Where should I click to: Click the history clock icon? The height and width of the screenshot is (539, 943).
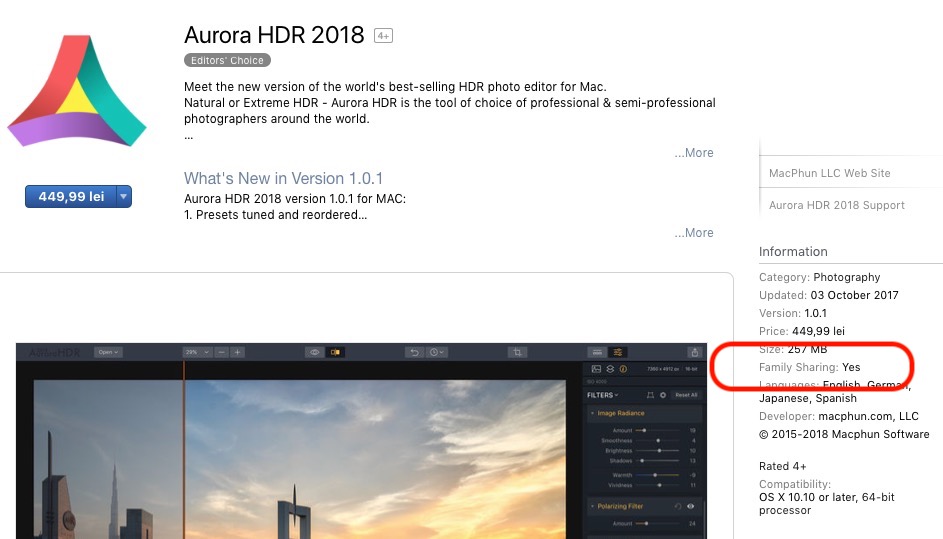pyautogui.click(x=436, y=352)
